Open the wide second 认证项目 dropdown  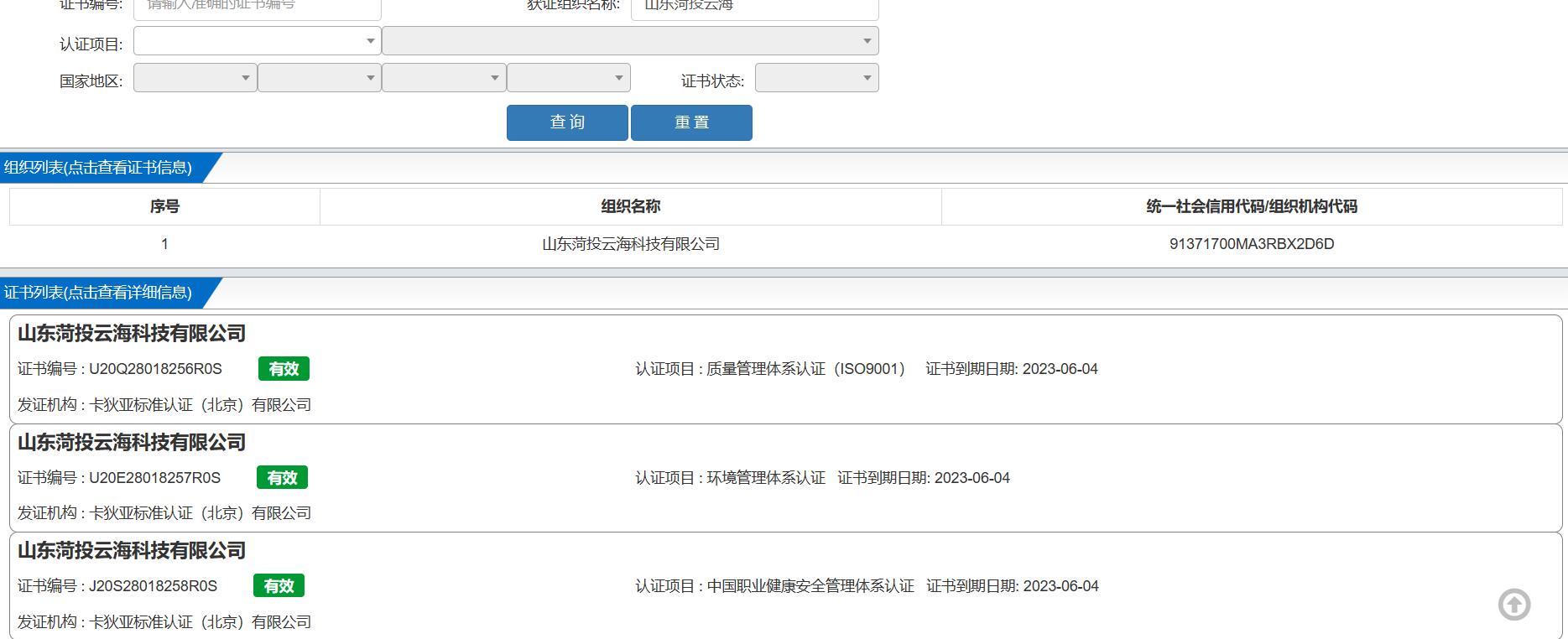coord(630,41)
